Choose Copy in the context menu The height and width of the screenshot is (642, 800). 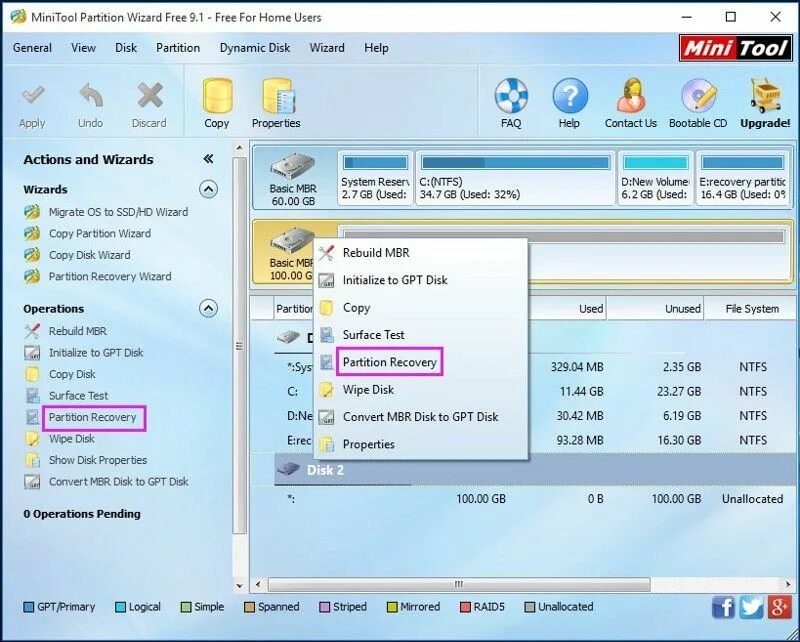pyautogui.click(x=421, y=308)
